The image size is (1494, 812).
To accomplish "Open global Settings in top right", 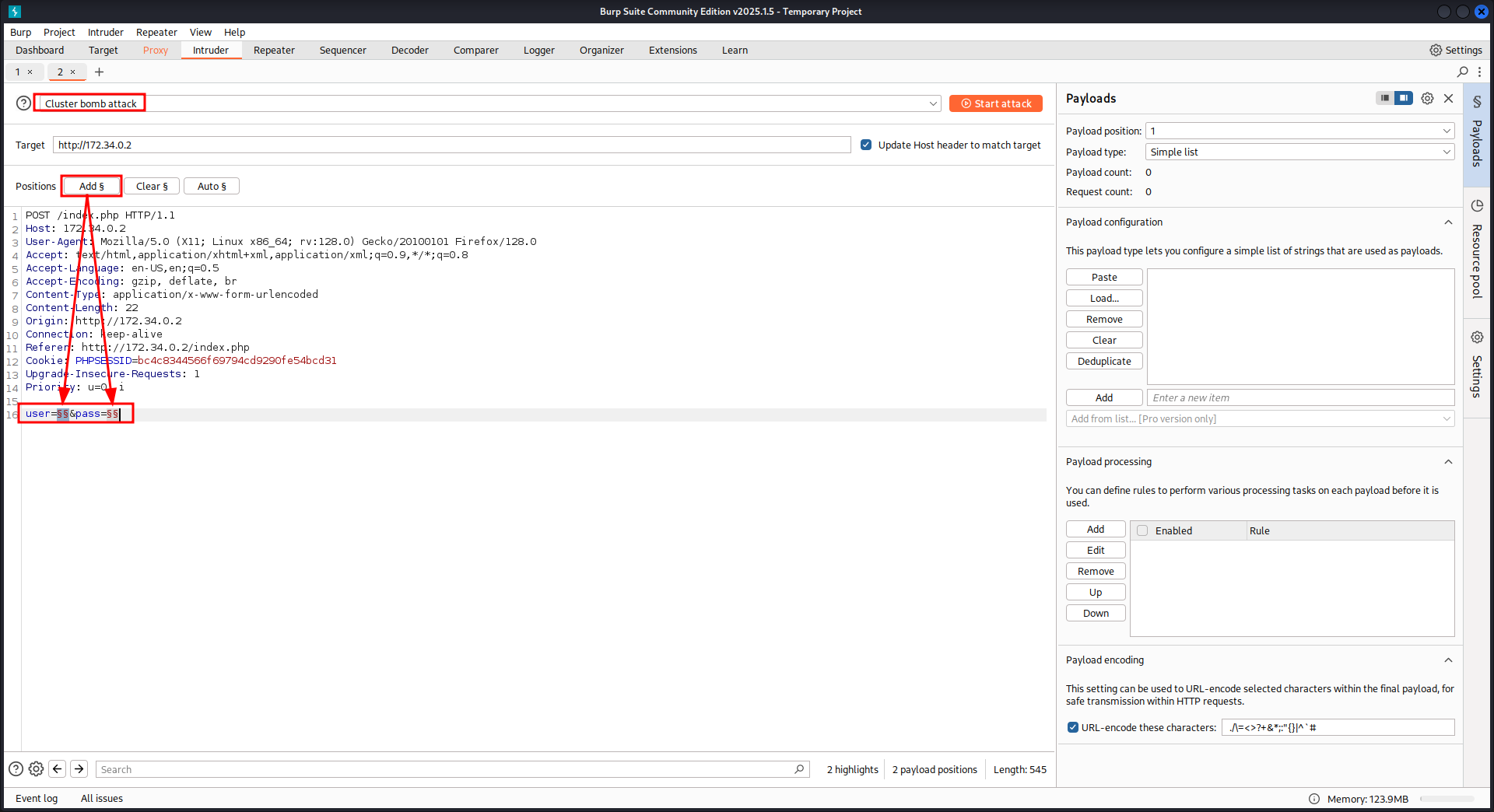I will pyautogui.click(x=1456, y=50).
